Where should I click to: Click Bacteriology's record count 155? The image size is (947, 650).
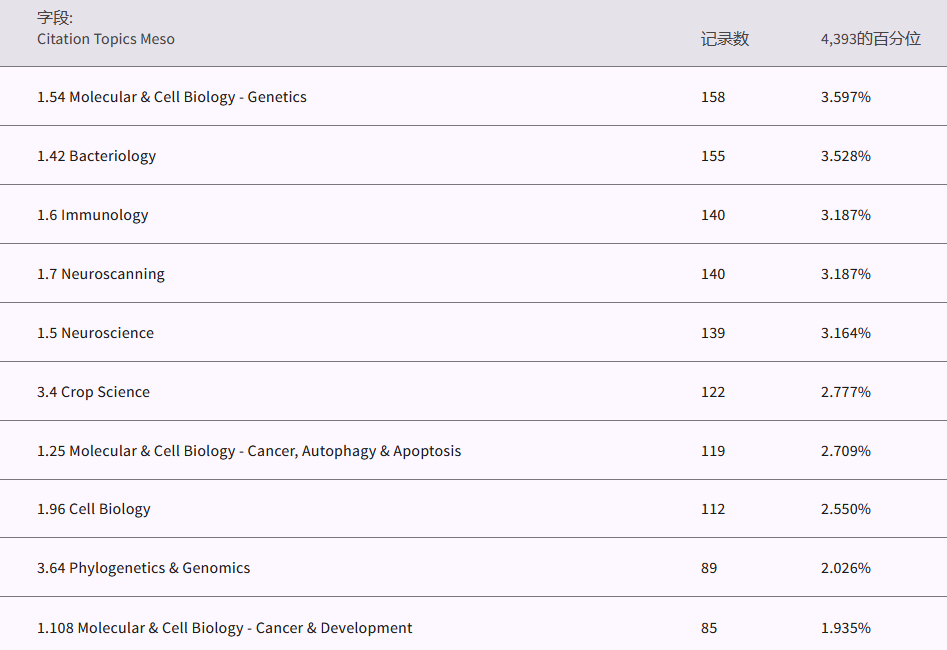713,156
